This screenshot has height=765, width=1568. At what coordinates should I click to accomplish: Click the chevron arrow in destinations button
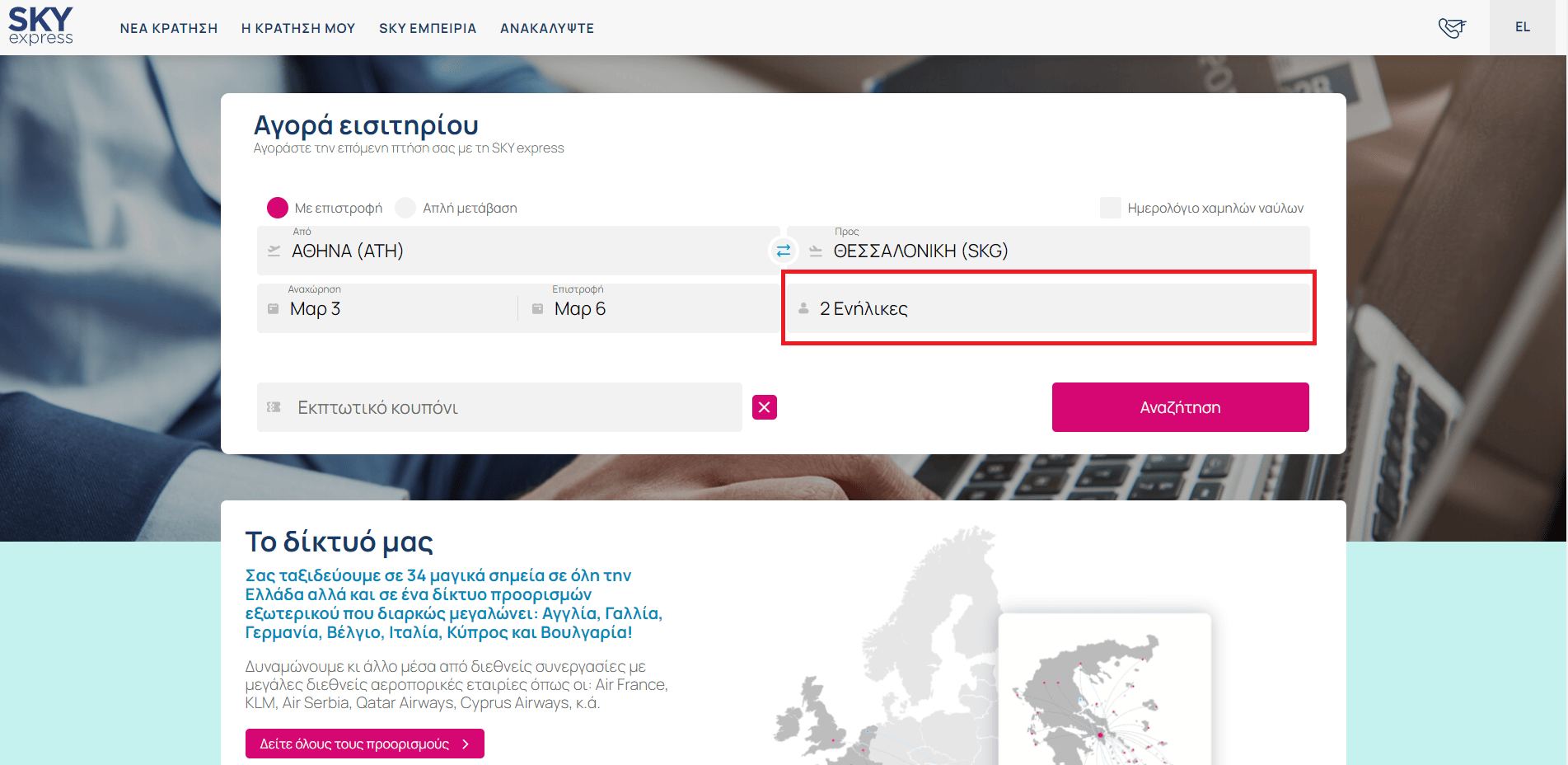click(466, 744)
